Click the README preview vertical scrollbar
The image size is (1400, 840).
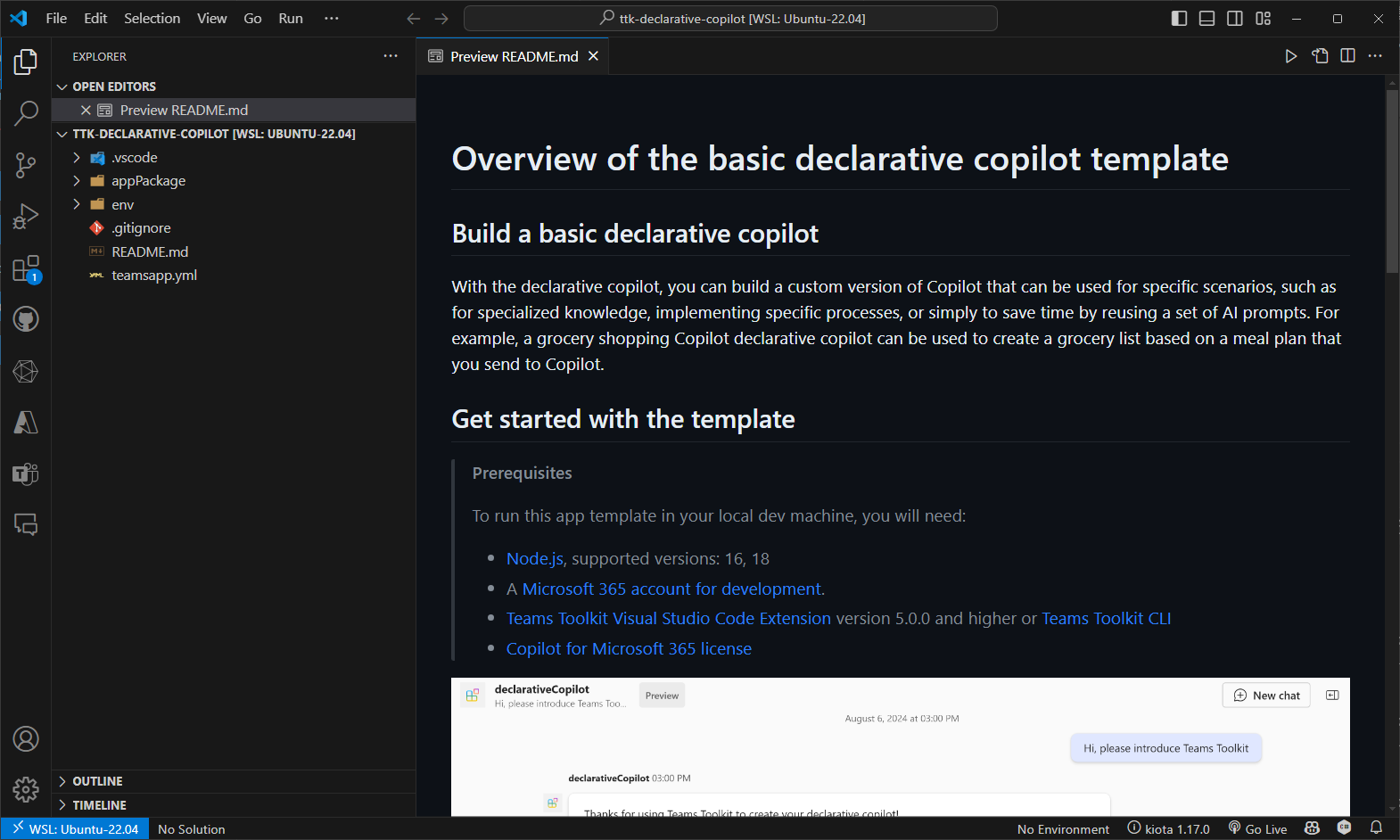click(1392, 181)
